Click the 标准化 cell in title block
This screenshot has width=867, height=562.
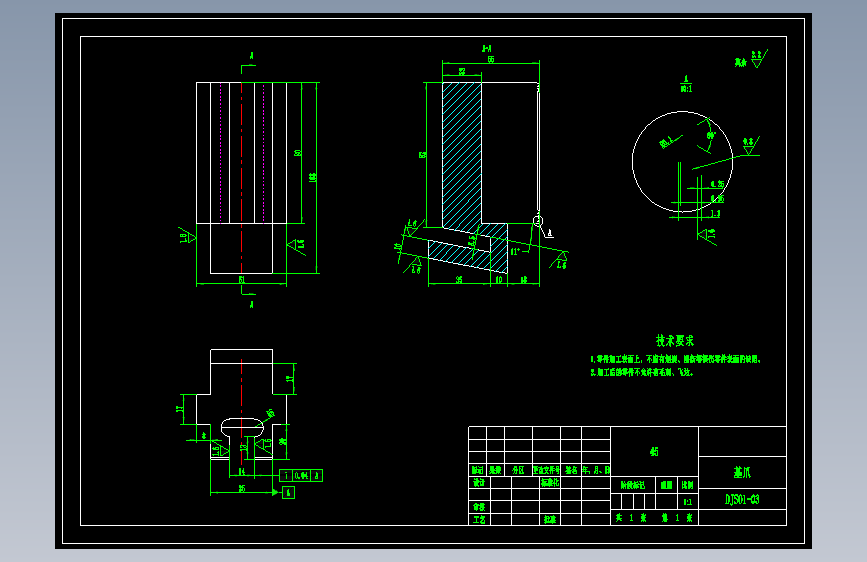pos(550,482)
